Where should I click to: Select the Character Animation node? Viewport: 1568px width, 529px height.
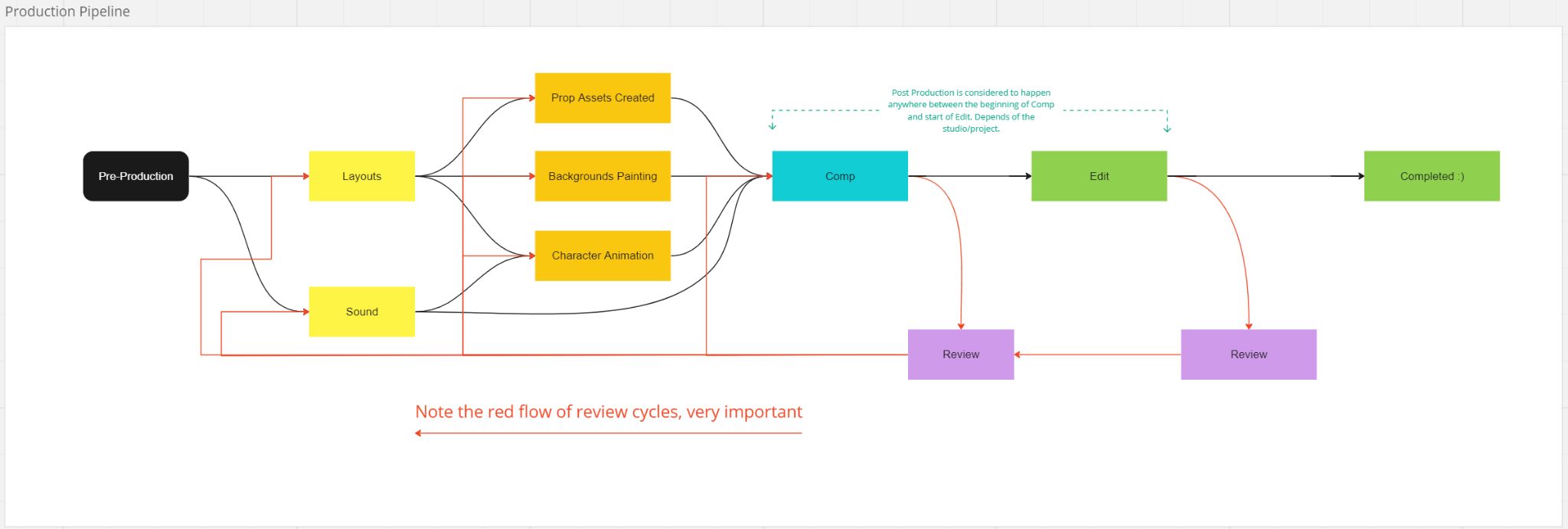[x=603, y=256]
